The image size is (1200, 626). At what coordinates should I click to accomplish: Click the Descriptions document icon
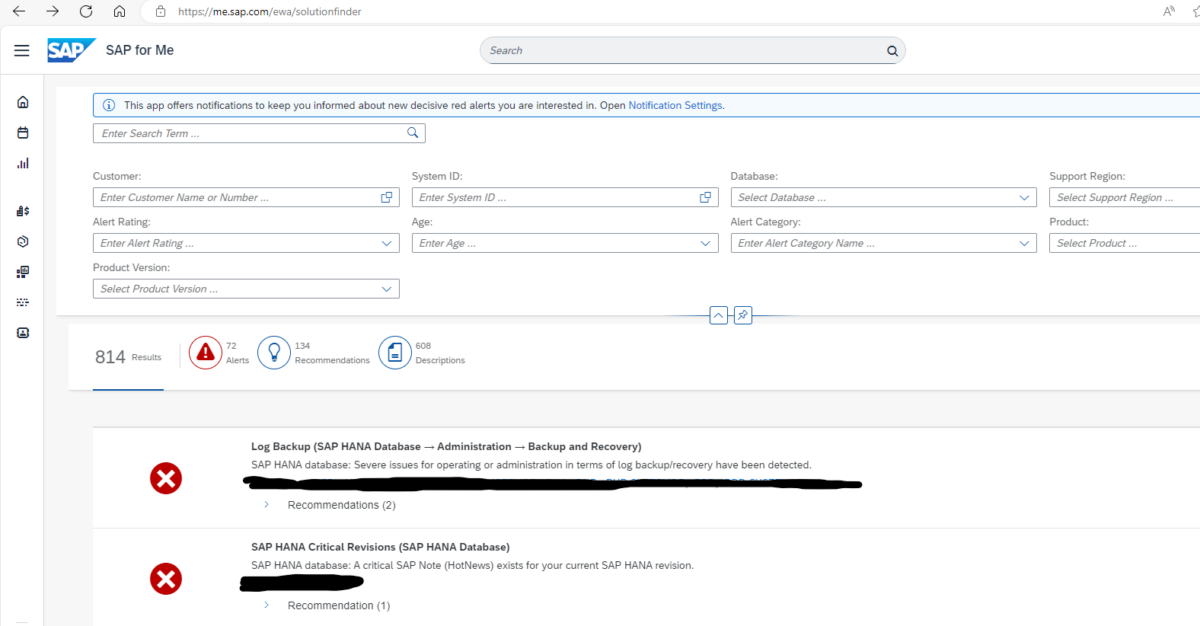pos(395,352)
